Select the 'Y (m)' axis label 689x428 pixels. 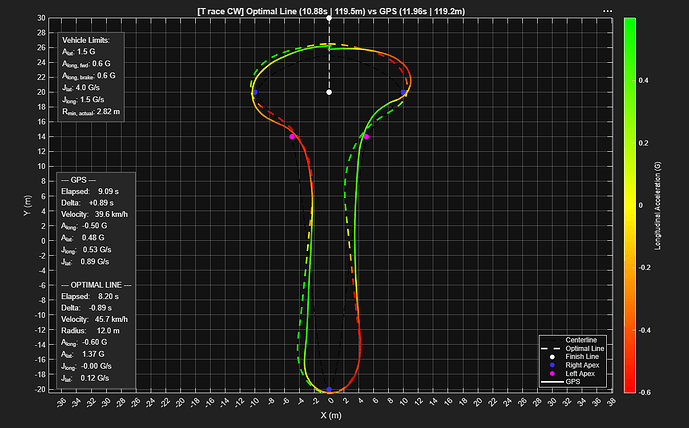click(x=28, y=205)
